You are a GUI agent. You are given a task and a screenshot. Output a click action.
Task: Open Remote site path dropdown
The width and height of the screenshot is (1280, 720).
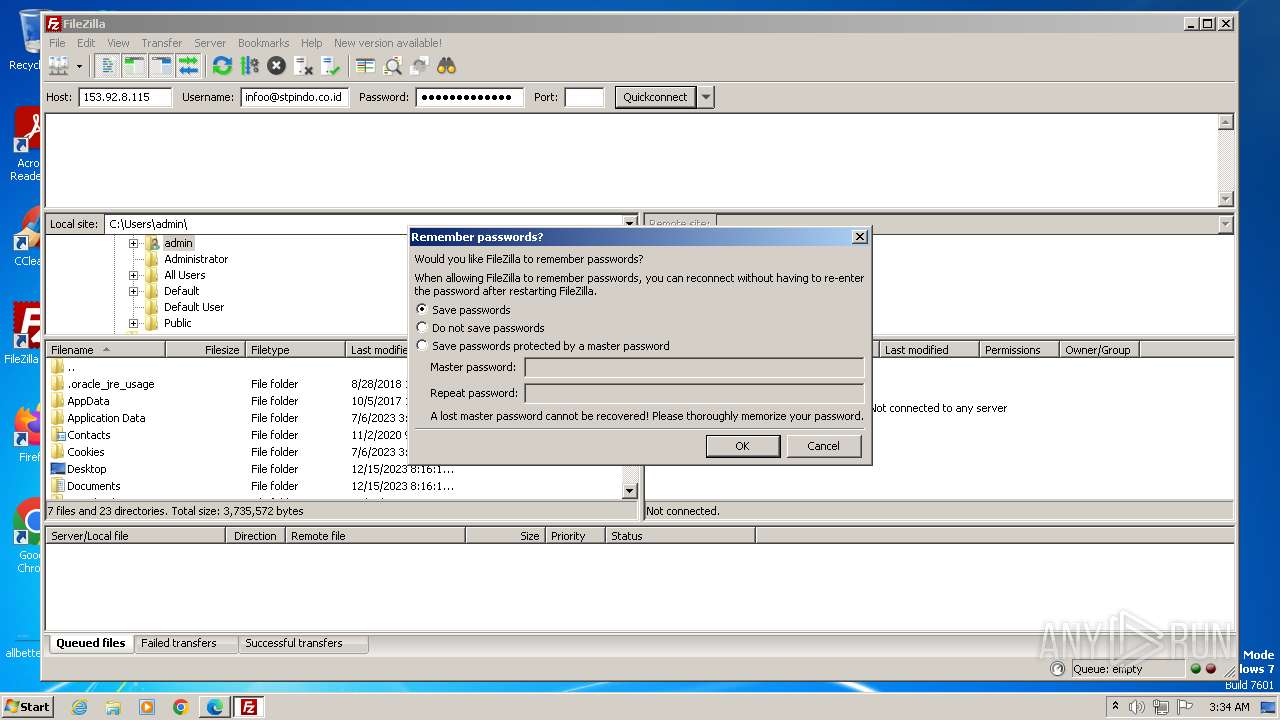1226,224
